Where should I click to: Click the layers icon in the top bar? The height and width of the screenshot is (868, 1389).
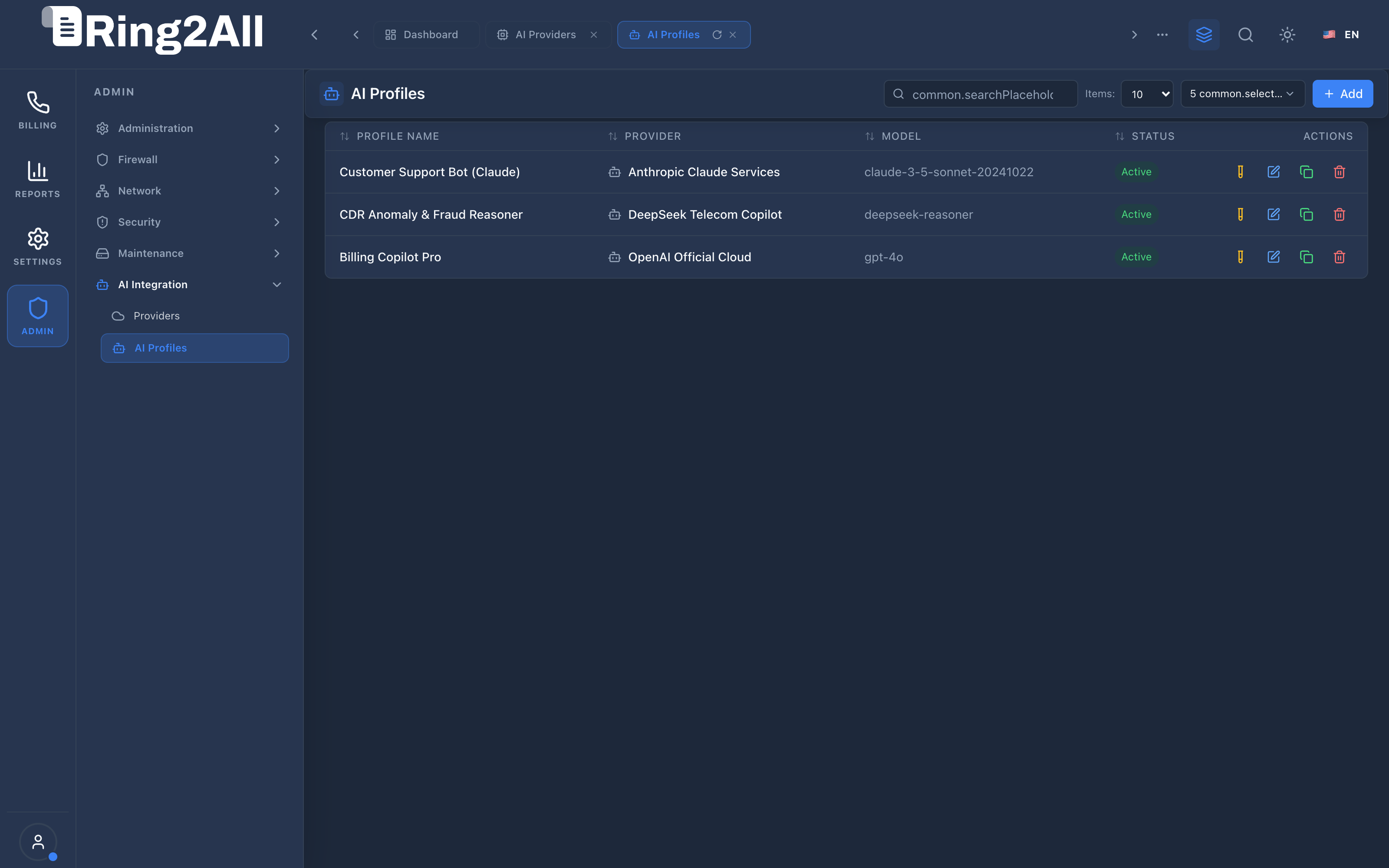[x=1204, y=34]
